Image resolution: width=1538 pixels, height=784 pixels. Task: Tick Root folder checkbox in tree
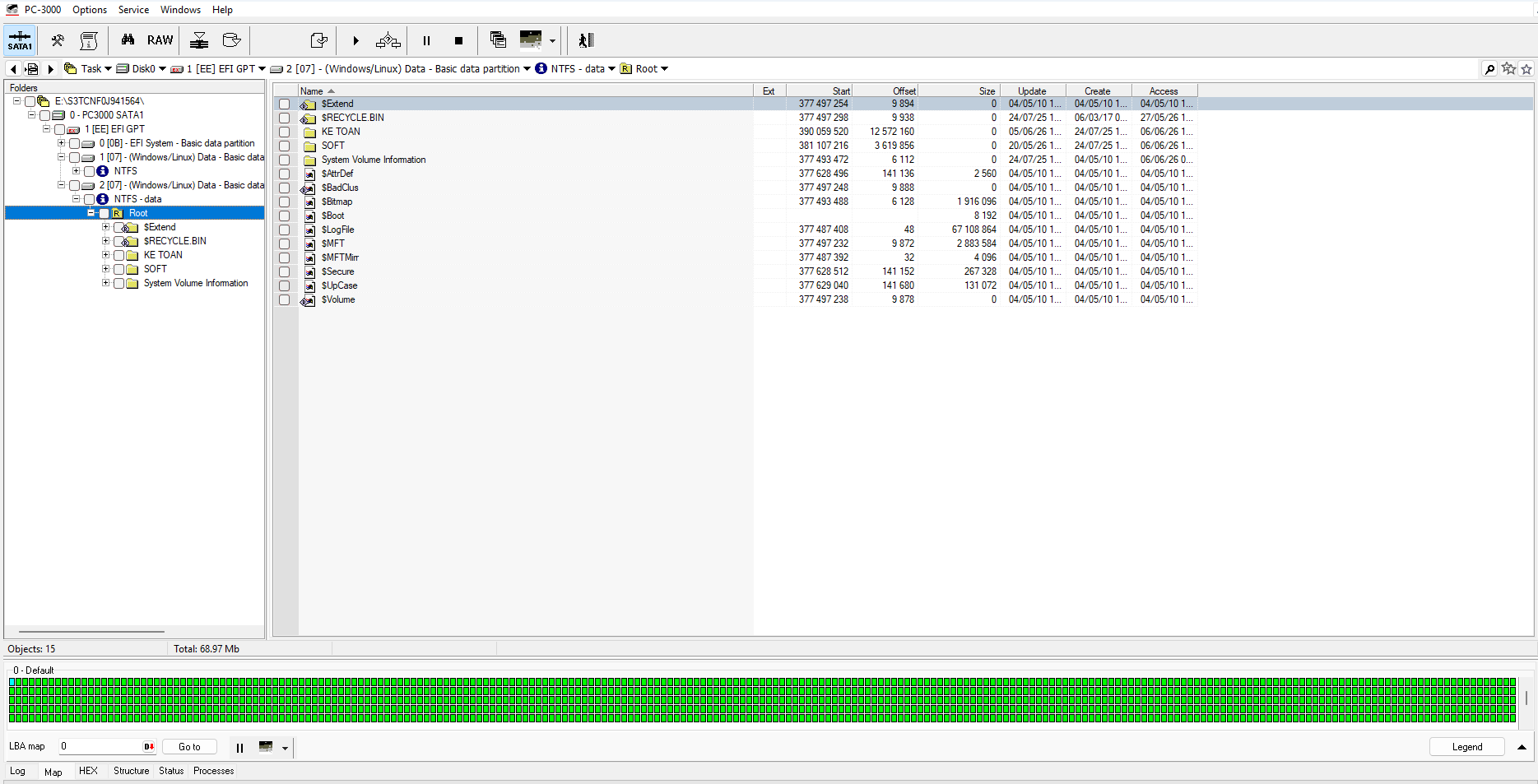[x=105, y=213]
